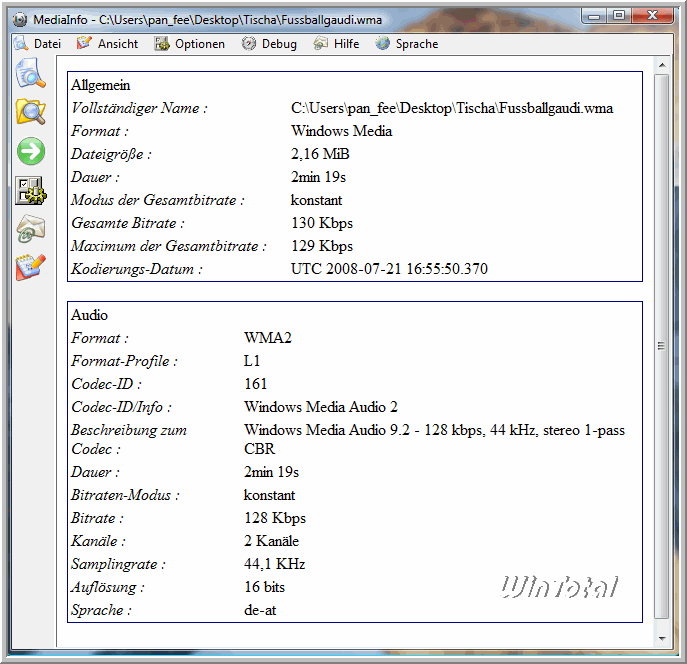The width and height of the screenshot is (687, 664).
Task: Open the Optionen menu
Action: [190, 44]
